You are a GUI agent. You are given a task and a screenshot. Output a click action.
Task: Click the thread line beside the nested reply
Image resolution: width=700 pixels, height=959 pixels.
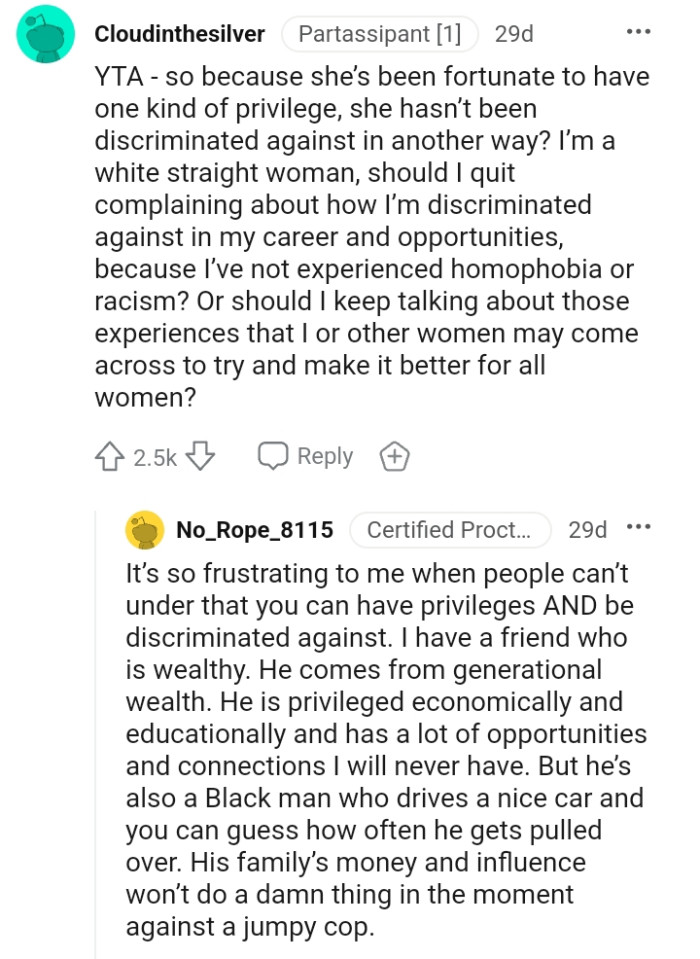[95, 750]
